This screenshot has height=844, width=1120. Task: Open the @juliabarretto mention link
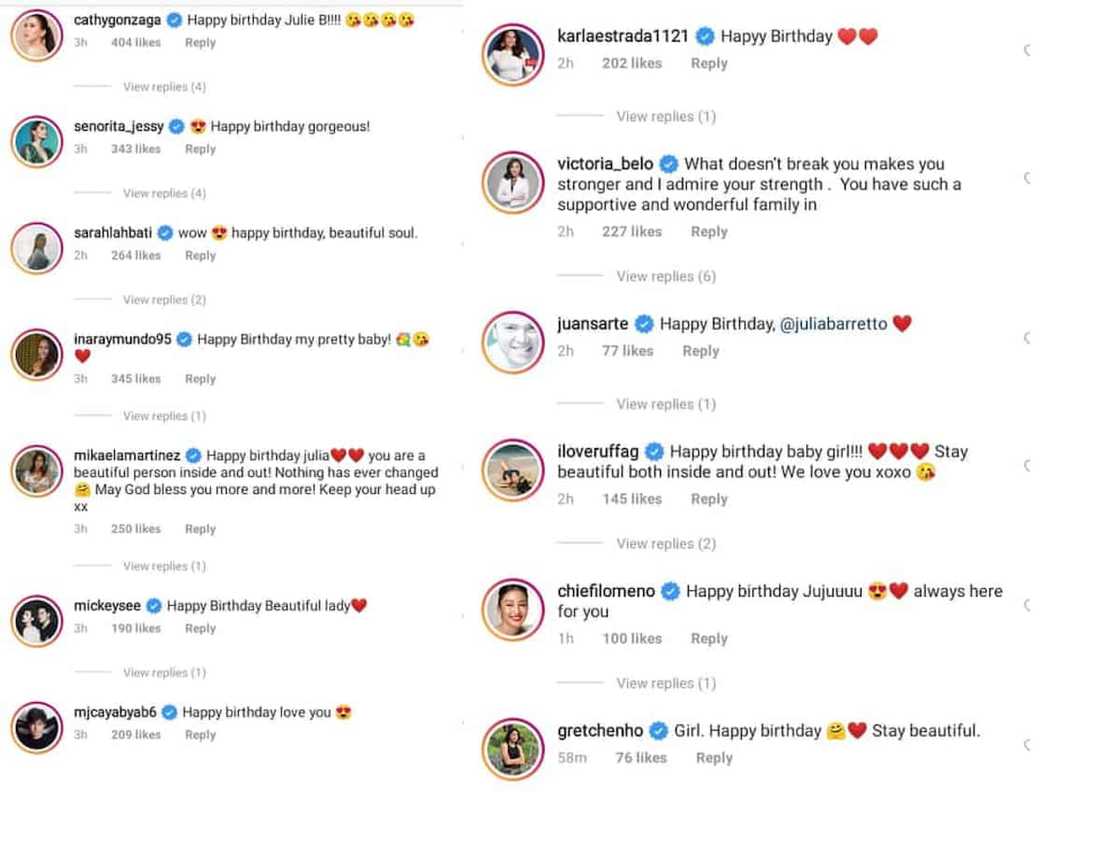833,324
